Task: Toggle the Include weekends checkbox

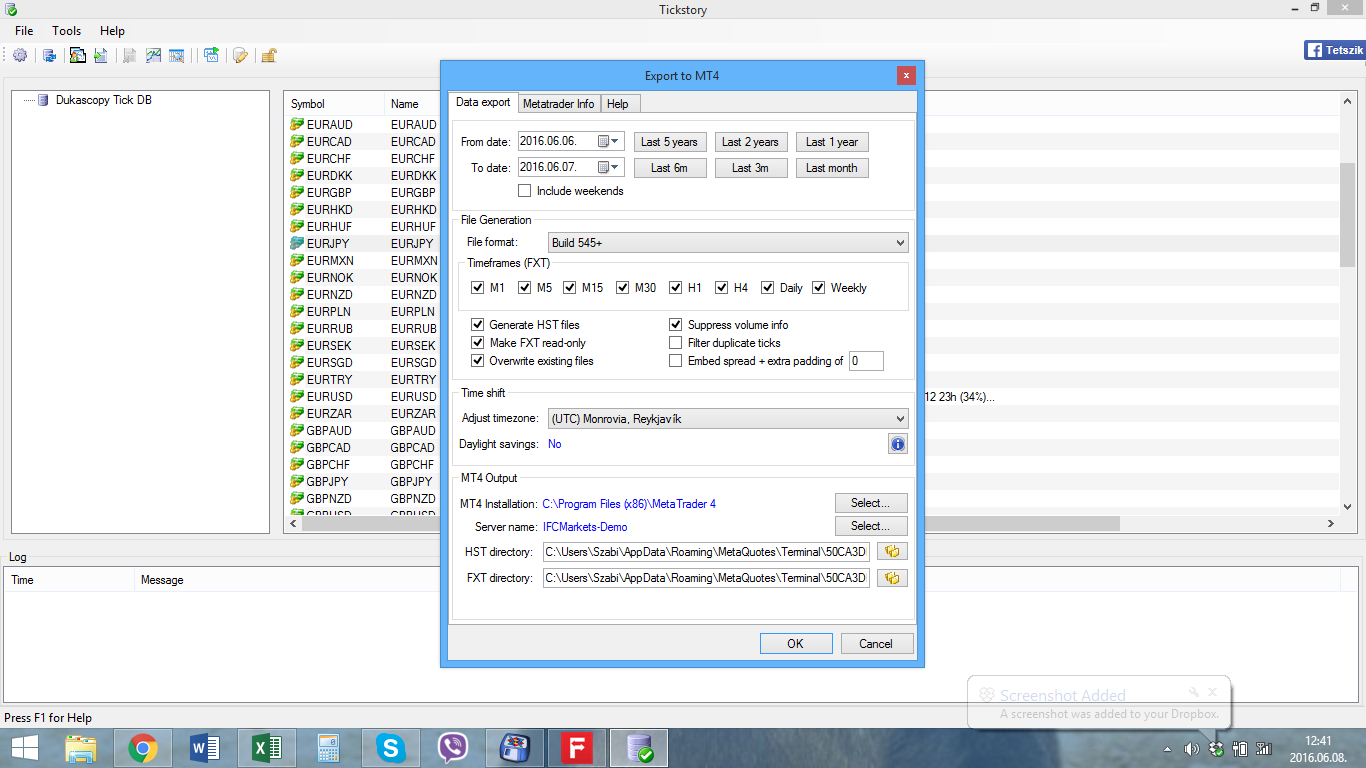Action: (x=525, y=191)
